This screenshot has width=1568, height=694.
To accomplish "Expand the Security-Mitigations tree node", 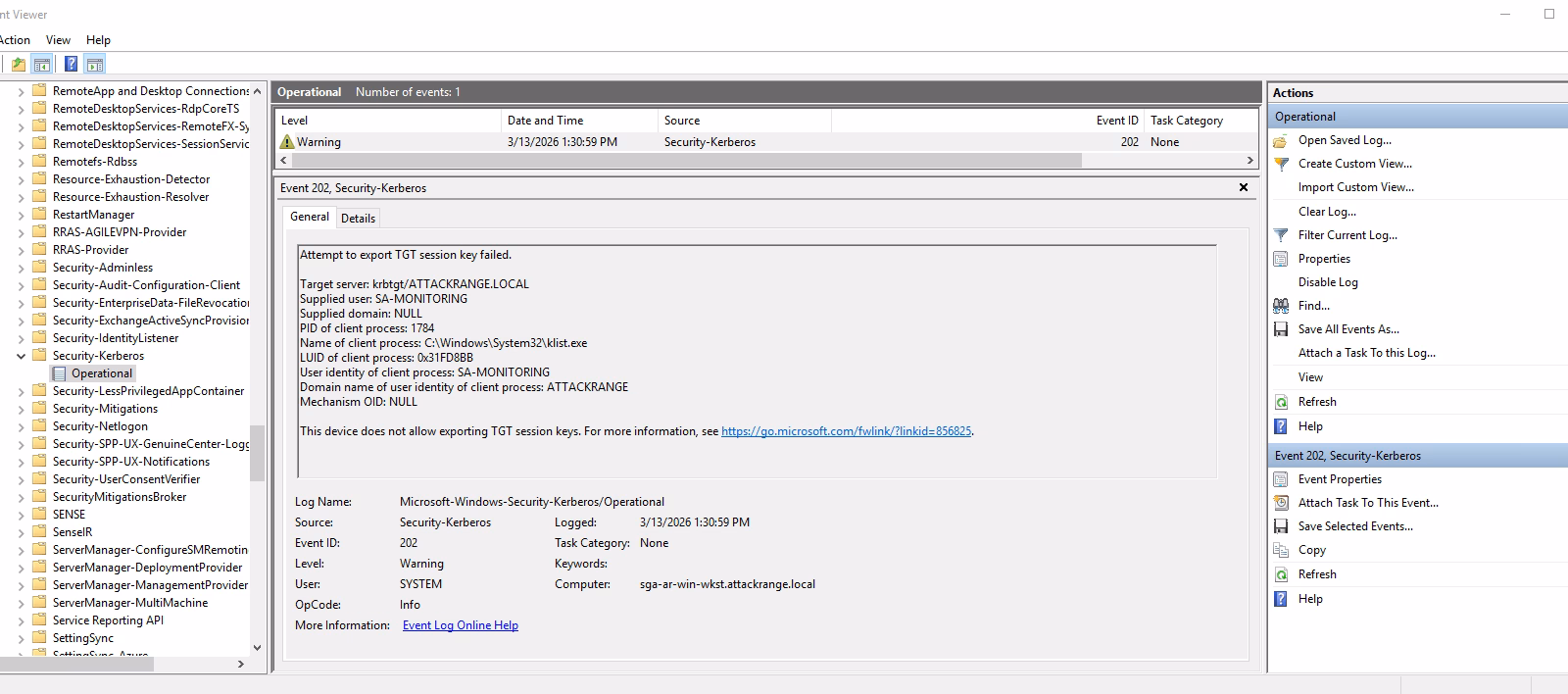I will pyautogui.click(x=21, y=409).
